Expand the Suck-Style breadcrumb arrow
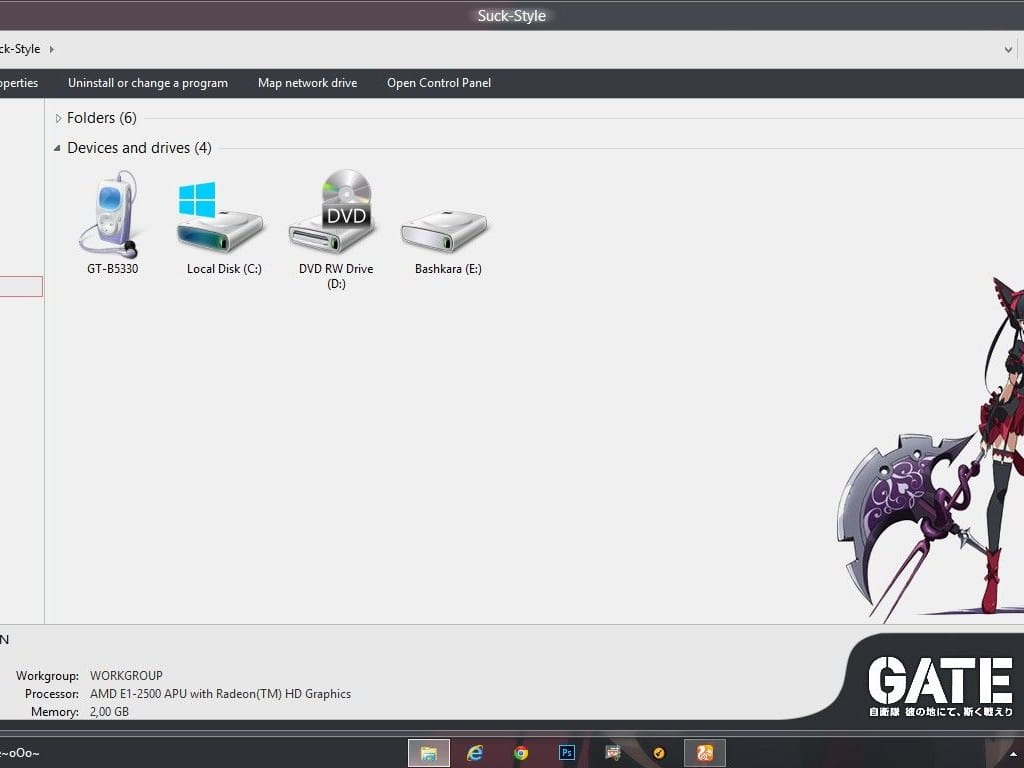Screen dimensions: 1024x768 pyautogui.click(x=50, y=48)
